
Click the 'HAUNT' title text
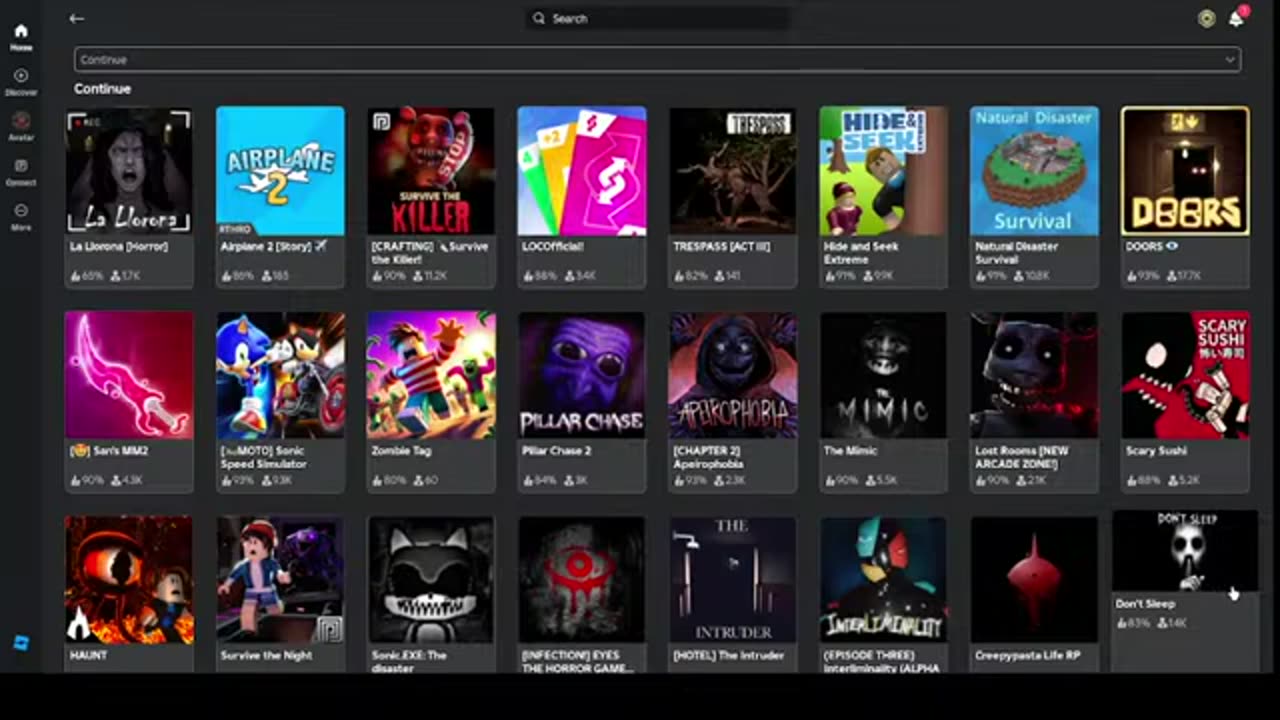pyautogui.click(x=89, y=656)
